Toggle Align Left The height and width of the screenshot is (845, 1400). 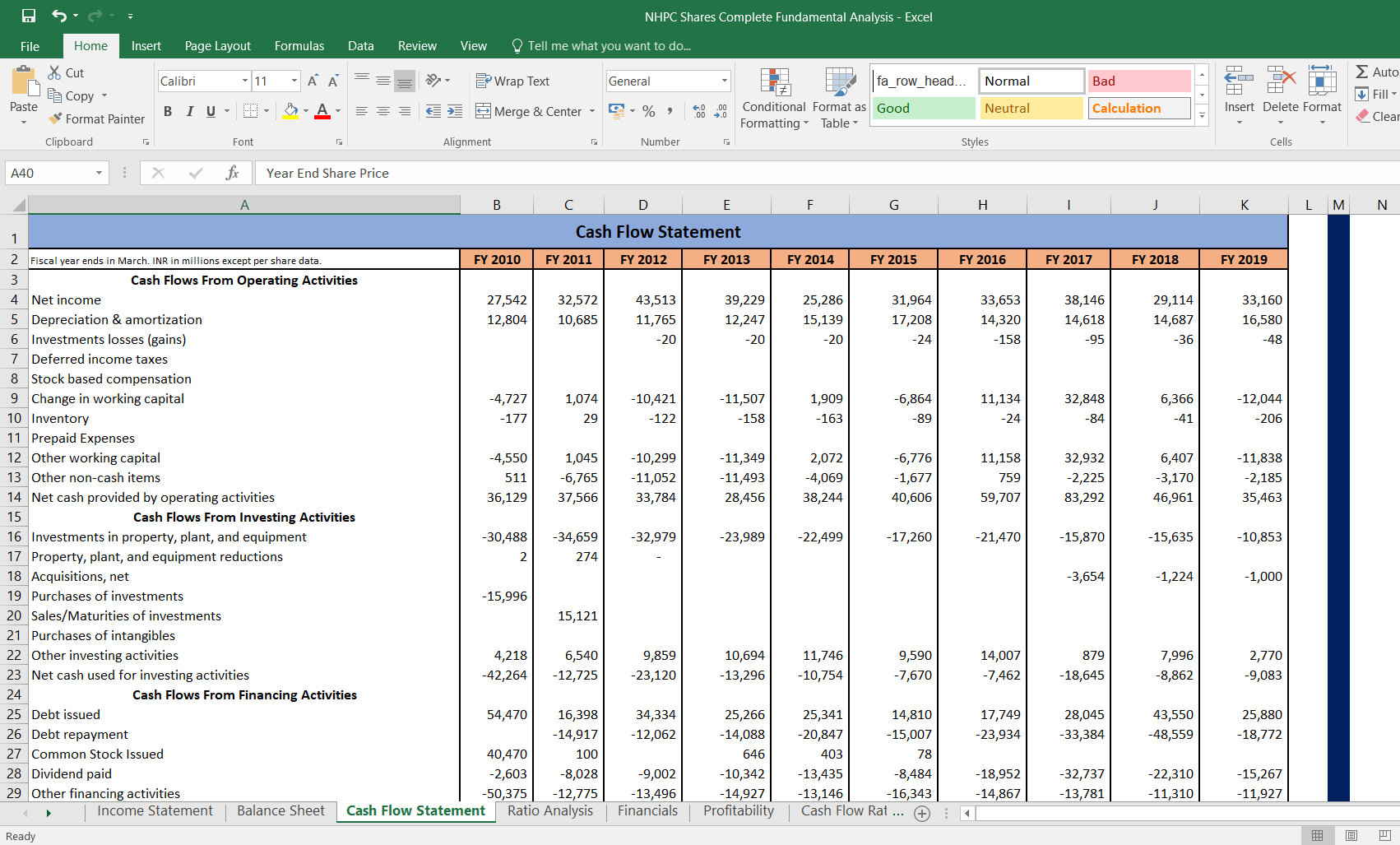362,111
